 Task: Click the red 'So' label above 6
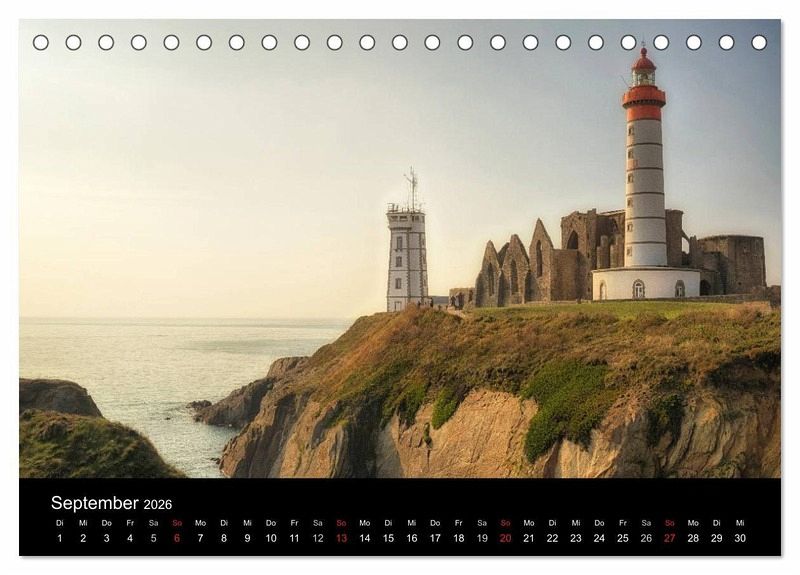[x=177, y=523]
